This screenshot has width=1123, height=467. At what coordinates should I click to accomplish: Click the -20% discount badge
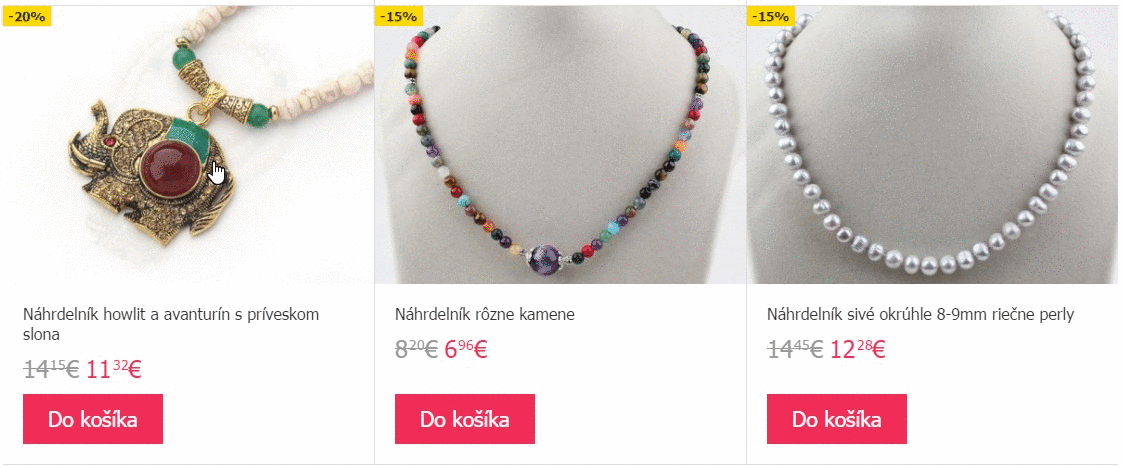click(x=26, y=16)
